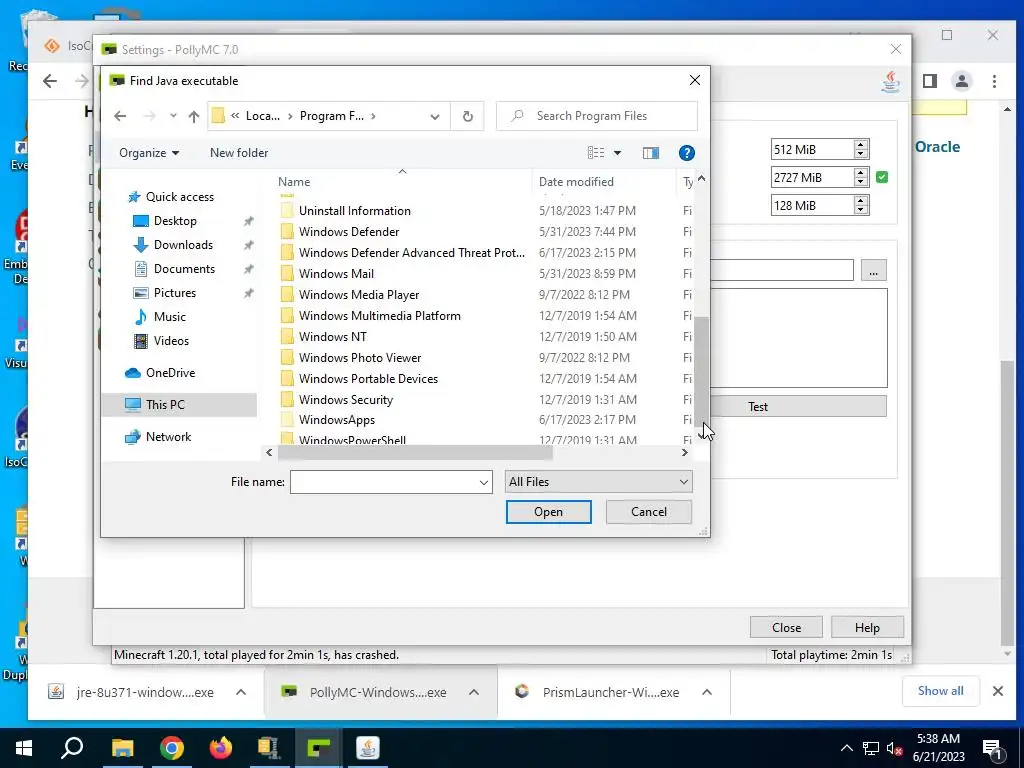Increase the 512 MiB memory spinner
Viewport: 1024px width, 768px height.
[x=861, y=144]
